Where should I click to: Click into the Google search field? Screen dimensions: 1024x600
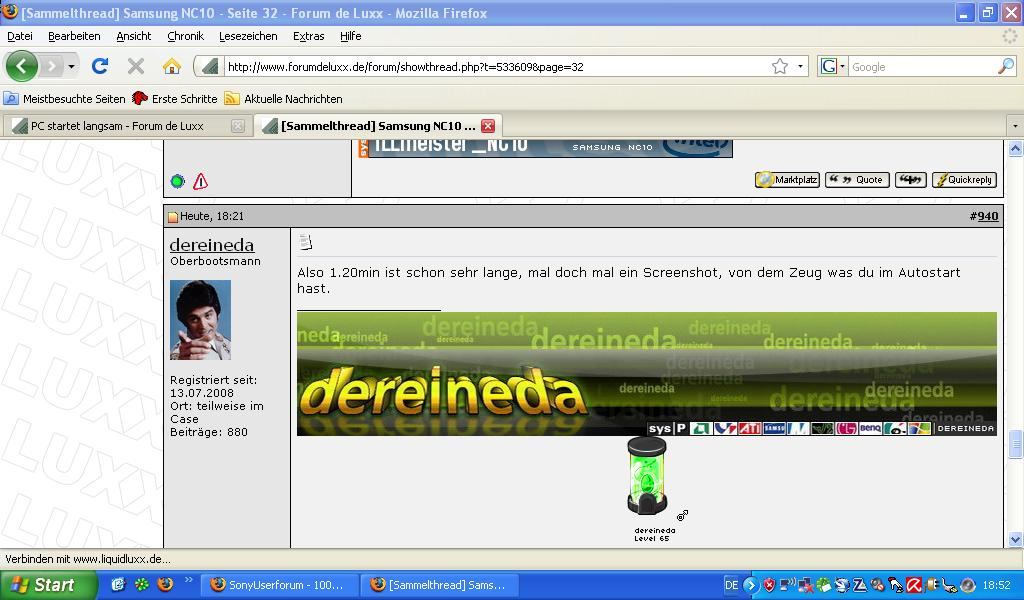[922, 67]
